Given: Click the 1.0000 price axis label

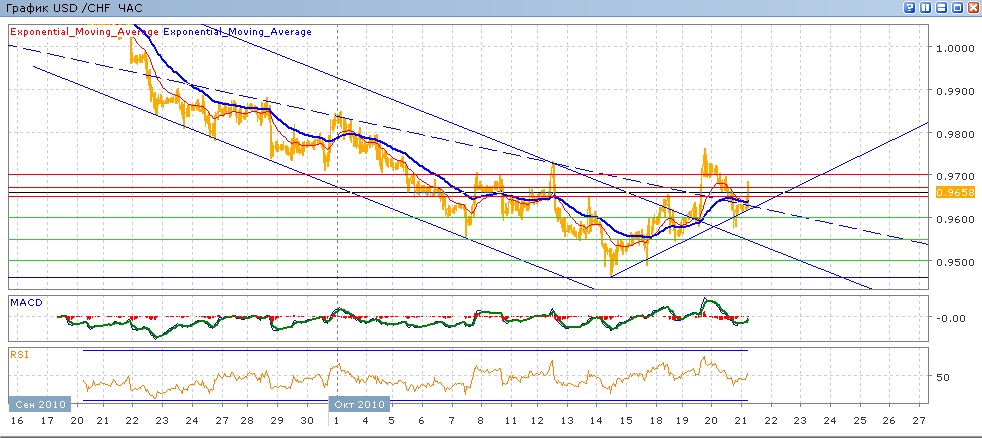Looking at the screenshot, I should (952, 48).
